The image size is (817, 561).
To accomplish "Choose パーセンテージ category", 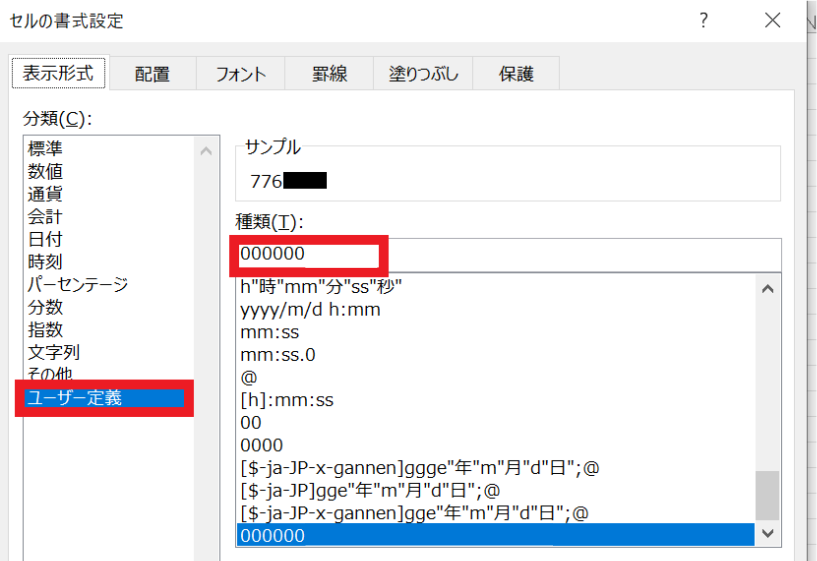I will coord(78,285).
